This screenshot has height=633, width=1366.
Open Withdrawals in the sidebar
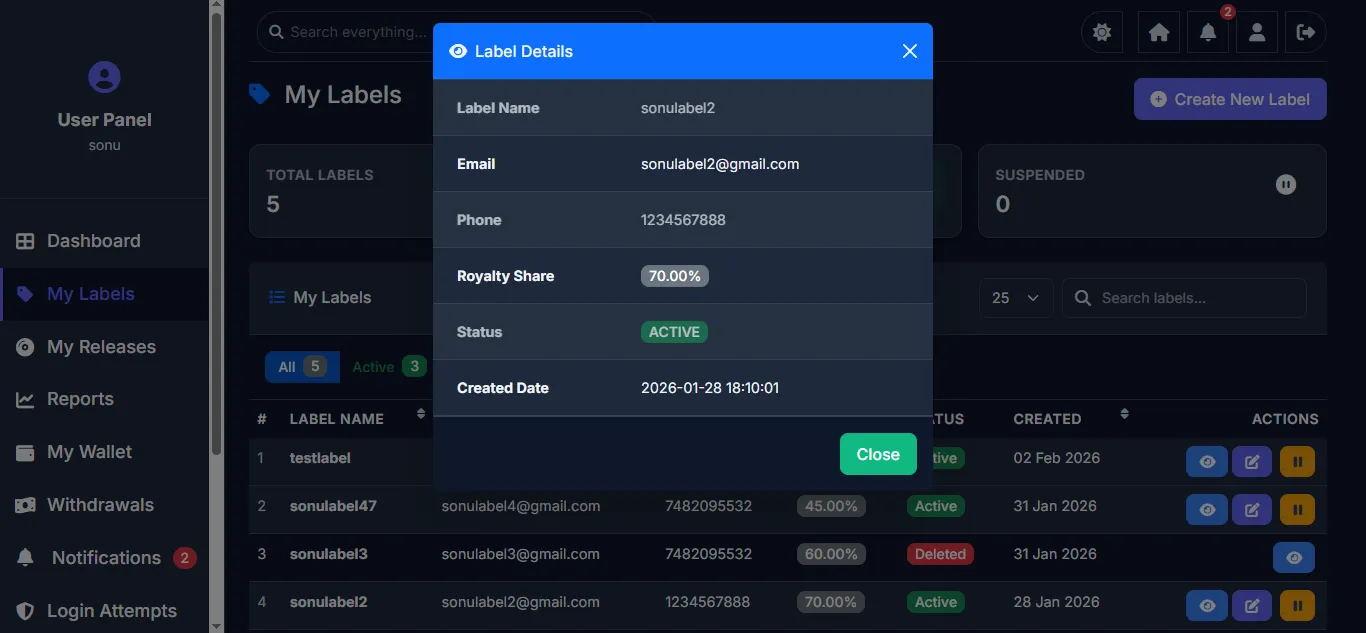coord(104,505)
